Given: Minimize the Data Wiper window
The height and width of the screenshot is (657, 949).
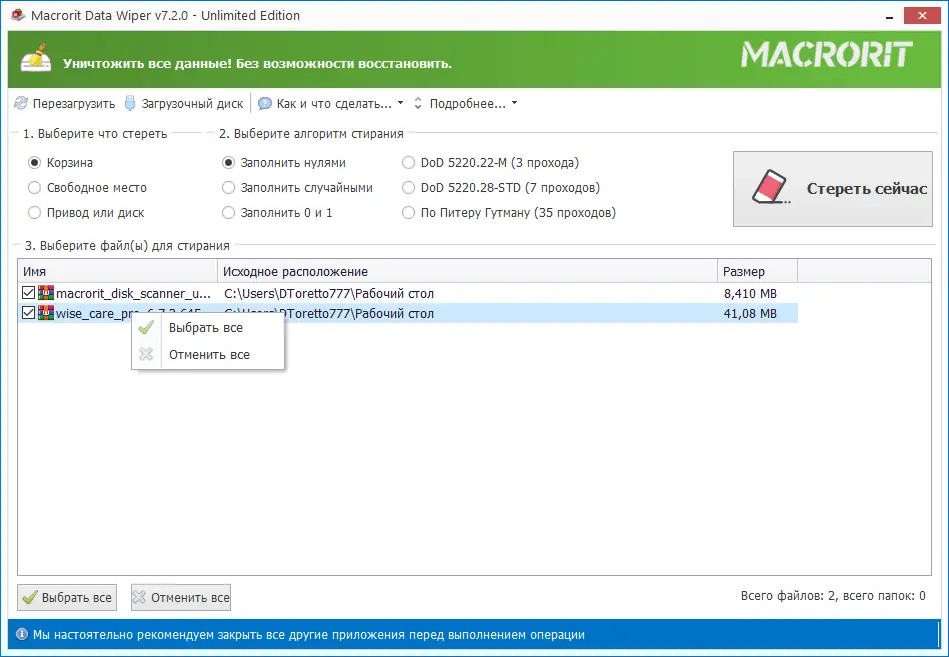Looking at the screenshot, I should pyautogui.click(x=889, y=16).
